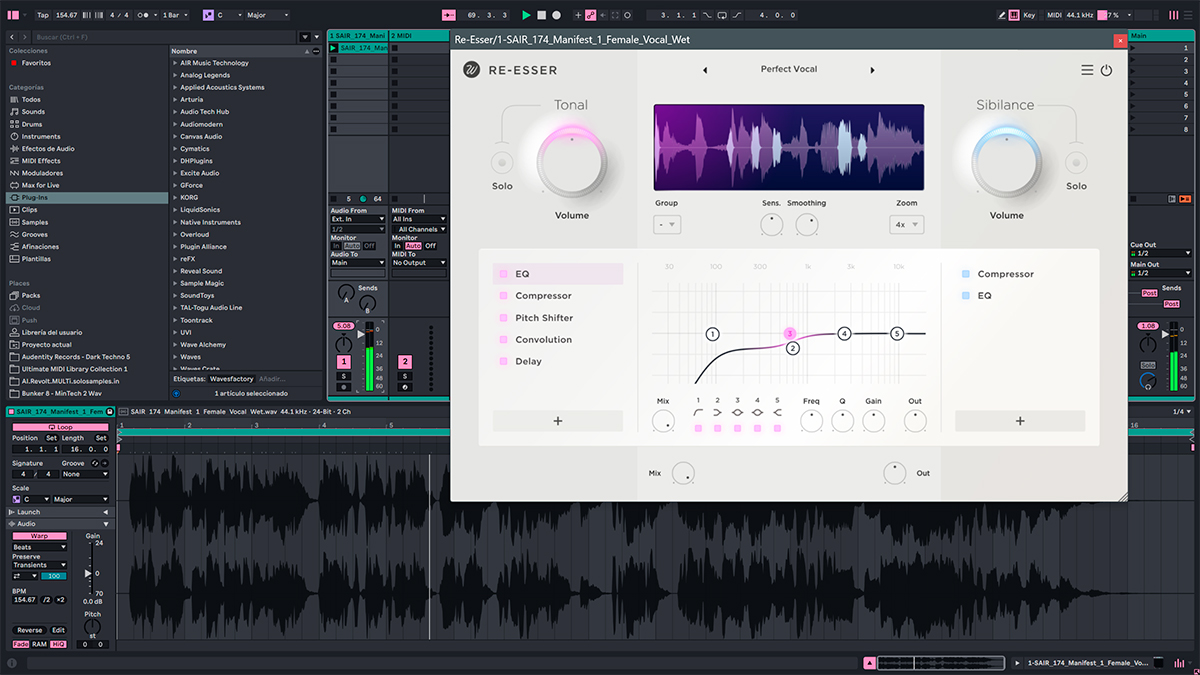1200x675 pixels.
Task: Toggle the Pitch Shifter module on/off square
Action: (502, 318)
